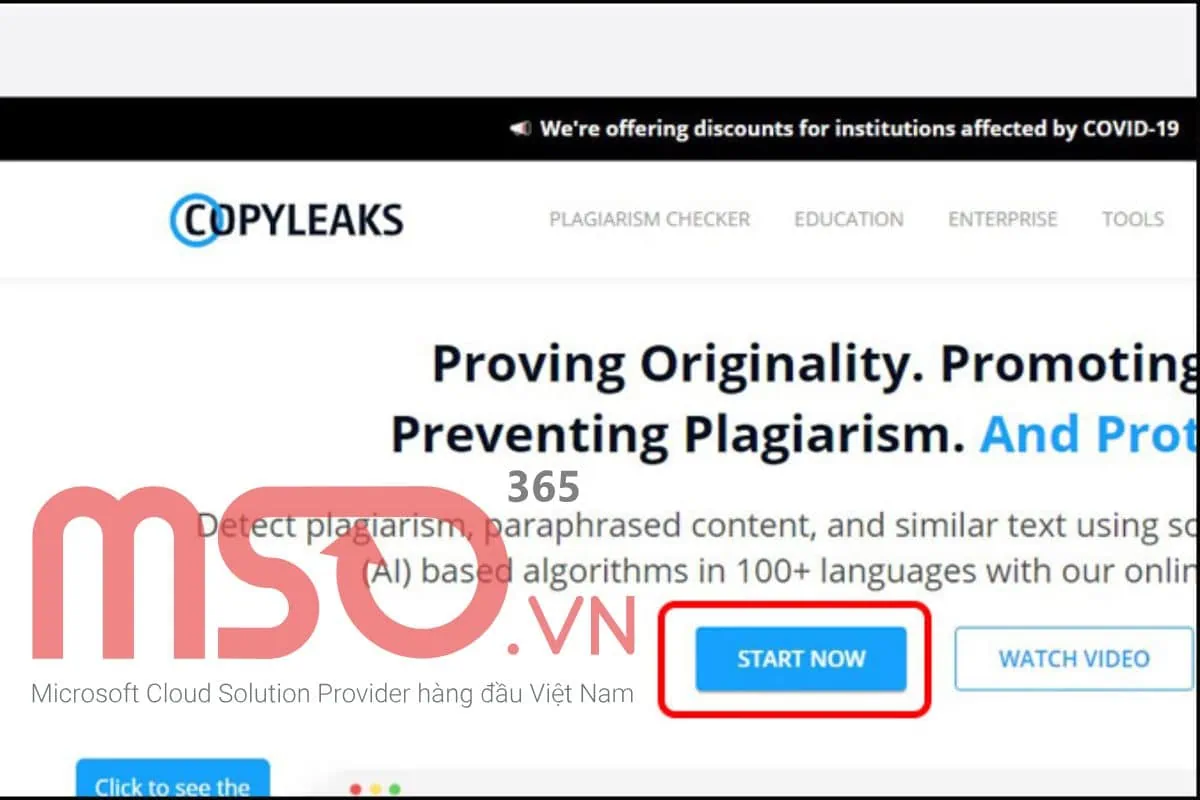Viewport: 1200px width, 800px height.
Task: Click the Microsoft Cloud Solution Provider tagline
Action: click(x=332, y=693)
